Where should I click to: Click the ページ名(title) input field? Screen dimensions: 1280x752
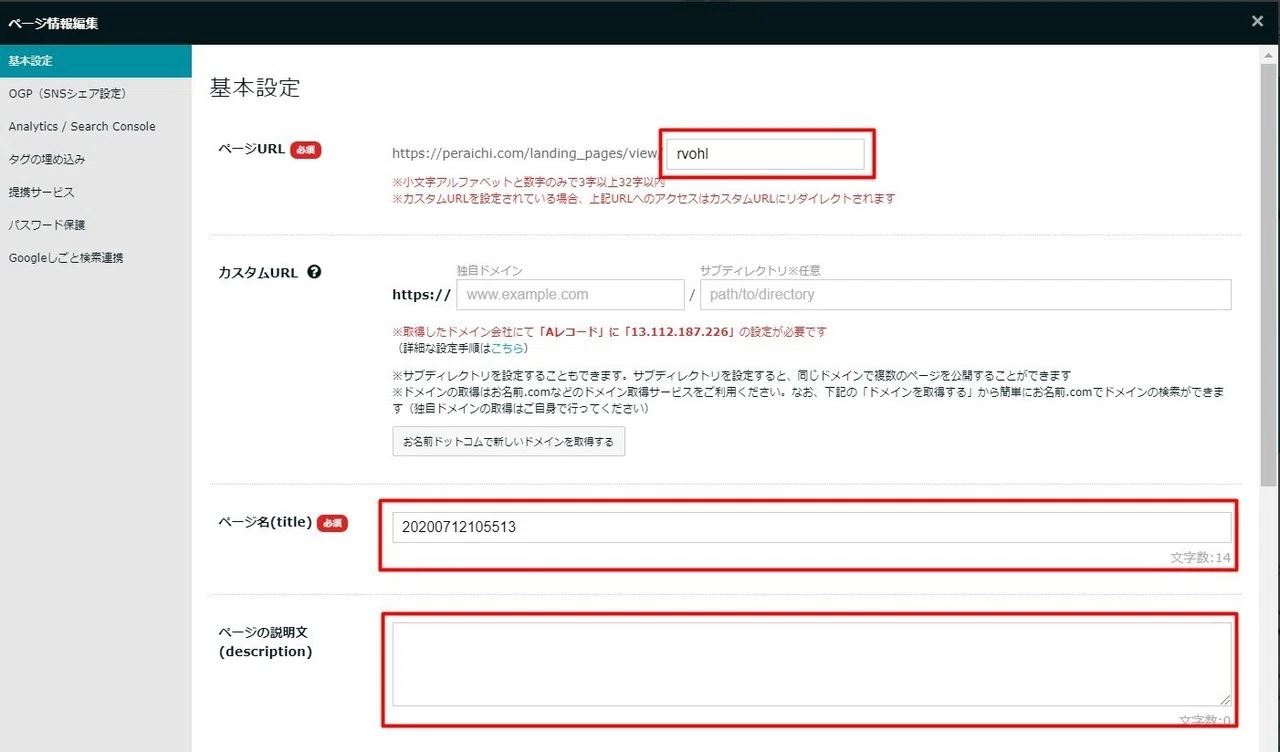(x=811, y=527)
